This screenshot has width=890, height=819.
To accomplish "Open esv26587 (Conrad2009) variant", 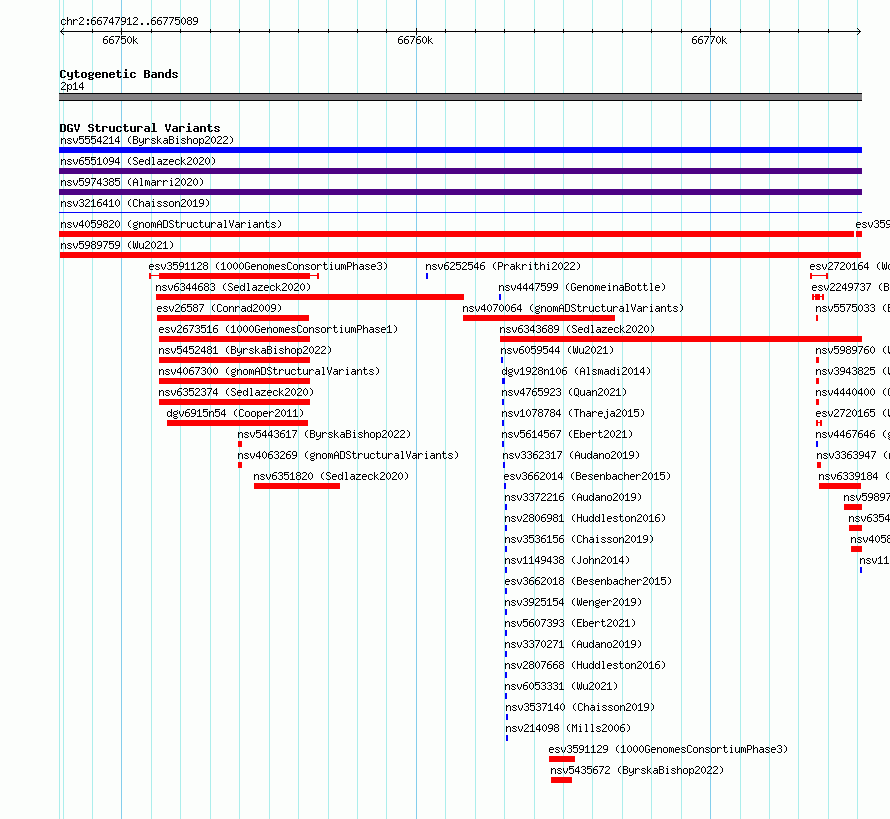I will 219,308.
